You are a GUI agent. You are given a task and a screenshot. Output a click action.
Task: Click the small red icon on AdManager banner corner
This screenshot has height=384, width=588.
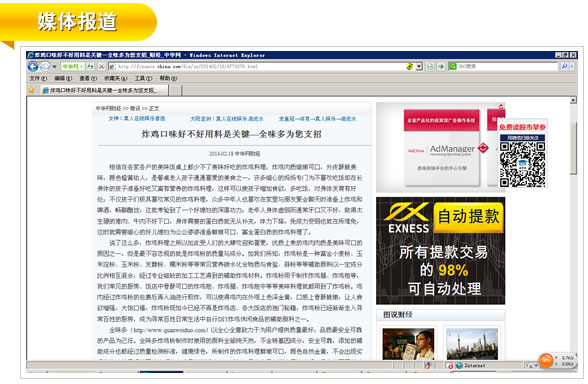point(501,107)
